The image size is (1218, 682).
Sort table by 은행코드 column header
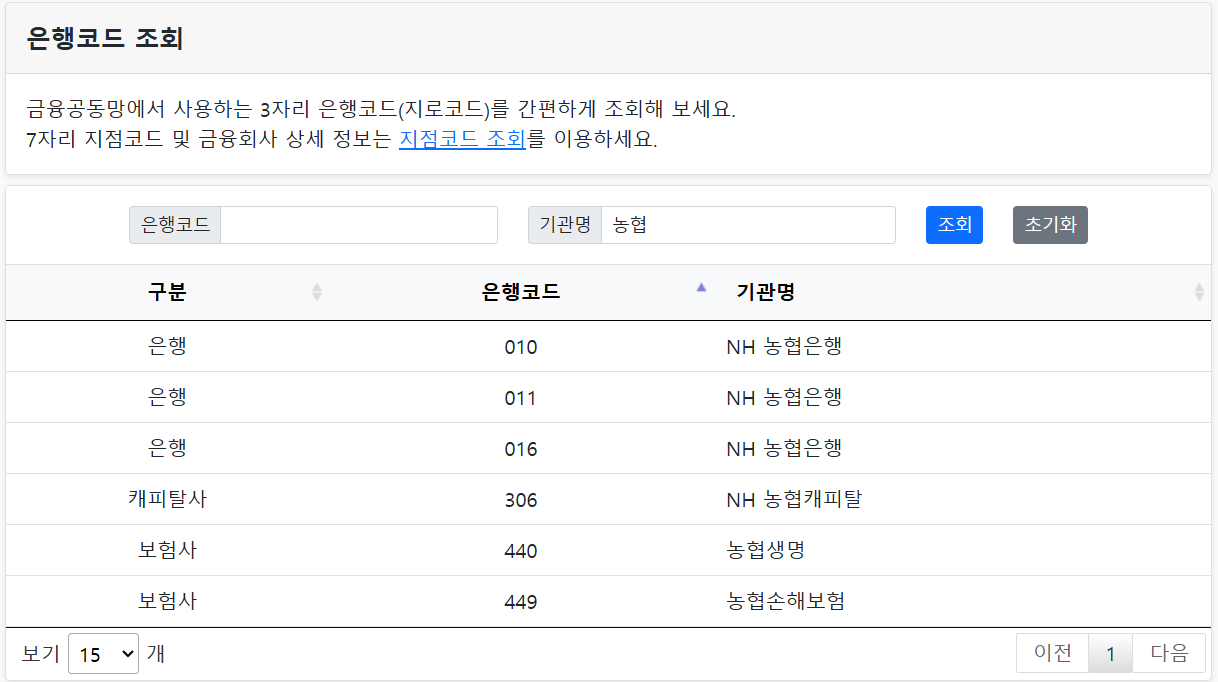click(520, 292)
